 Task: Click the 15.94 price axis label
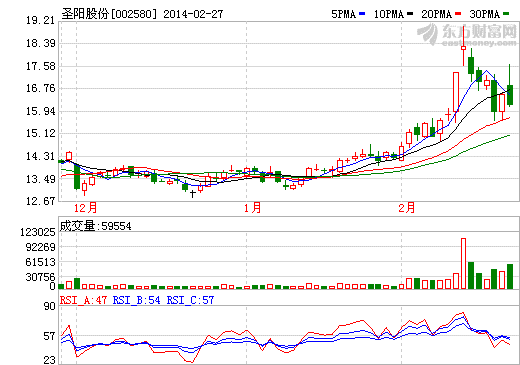(40, 111)
